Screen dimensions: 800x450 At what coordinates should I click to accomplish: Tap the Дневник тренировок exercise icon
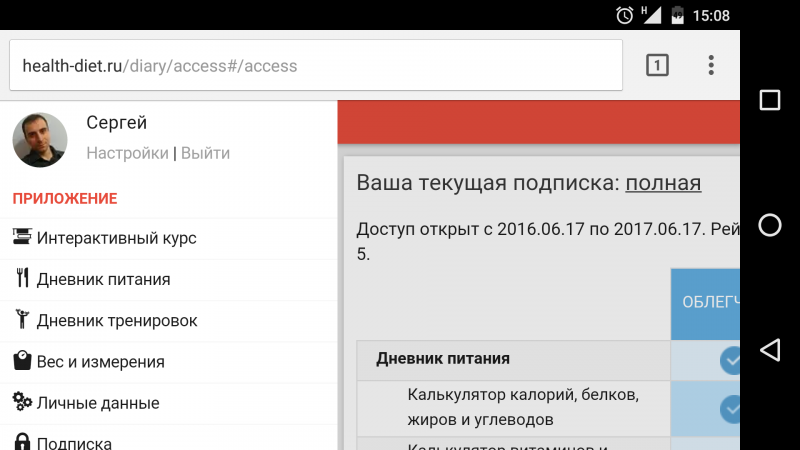(21, 320)
